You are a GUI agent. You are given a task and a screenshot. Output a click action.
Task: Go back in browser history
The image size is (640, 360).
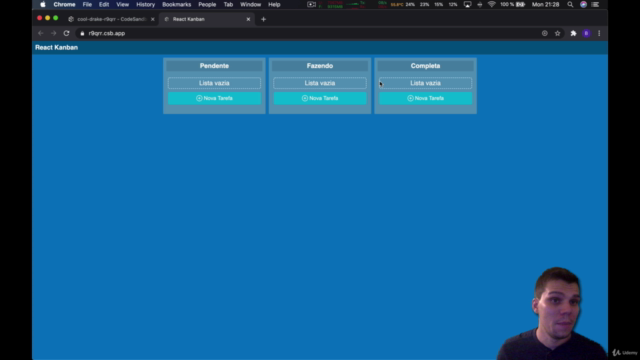41,33
